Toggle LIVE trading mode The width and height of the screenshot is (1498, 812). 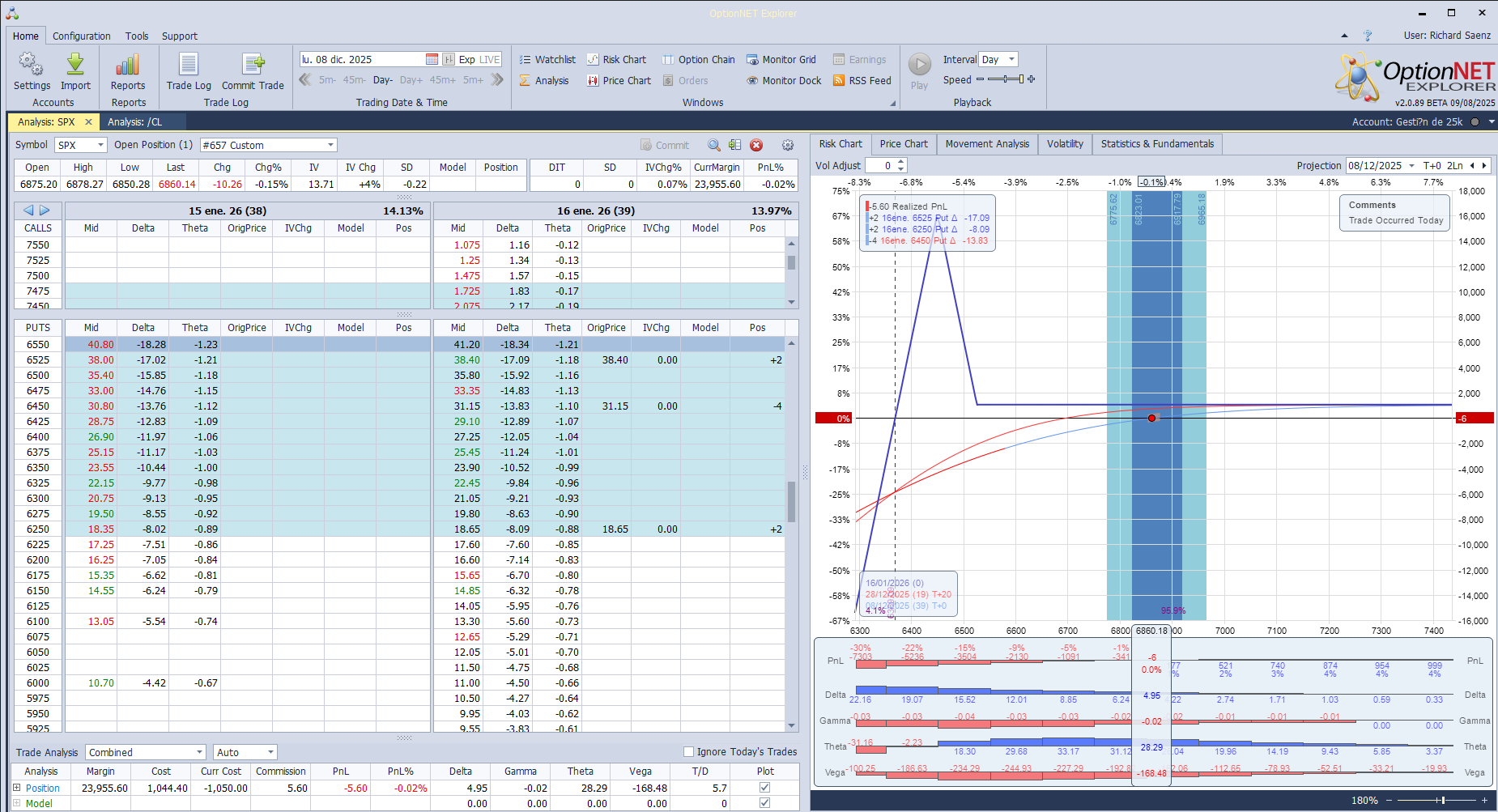tap(490, 59)
